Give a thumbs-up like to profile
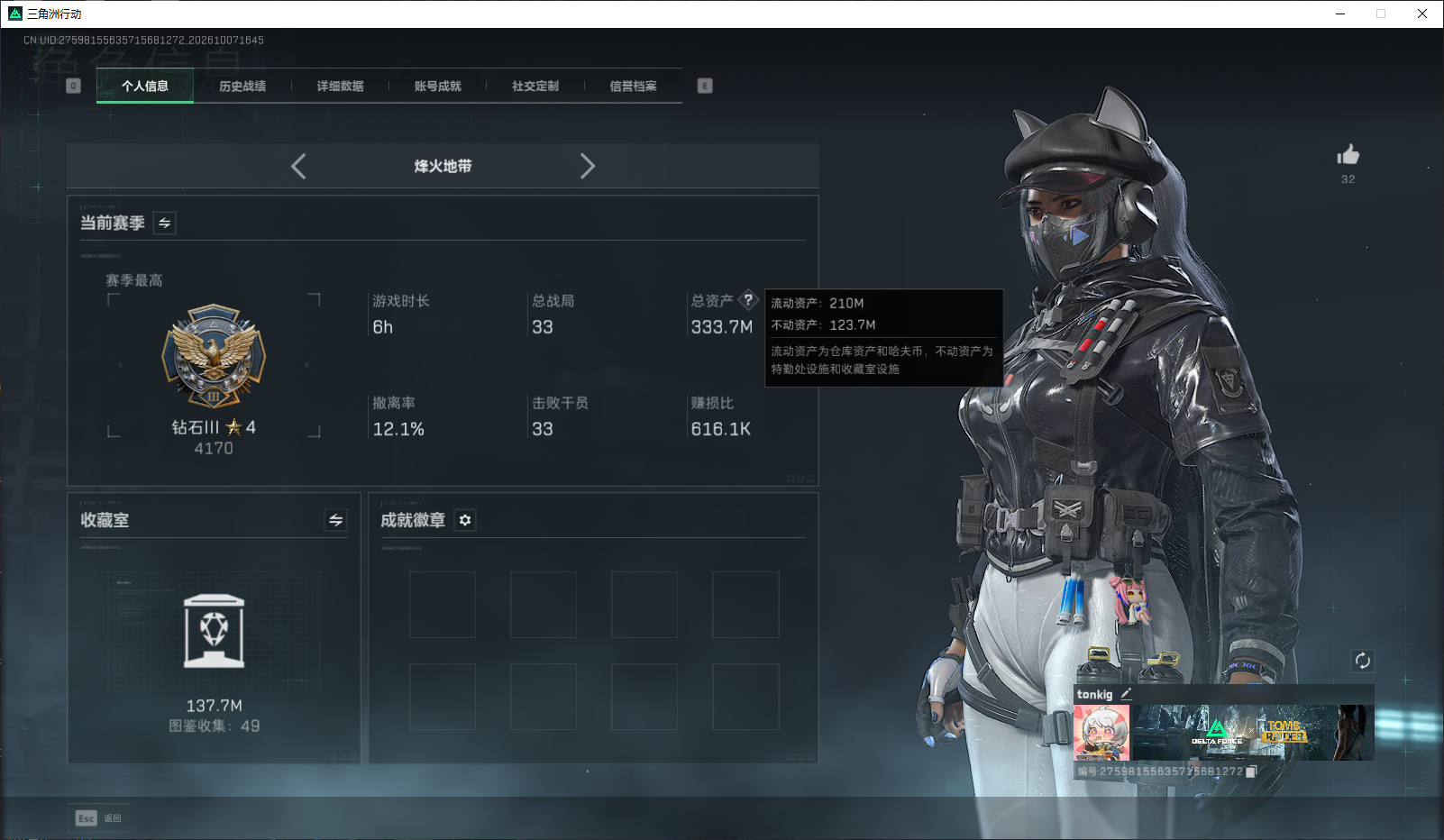 pyautogui.click(x=1348, y=154)
